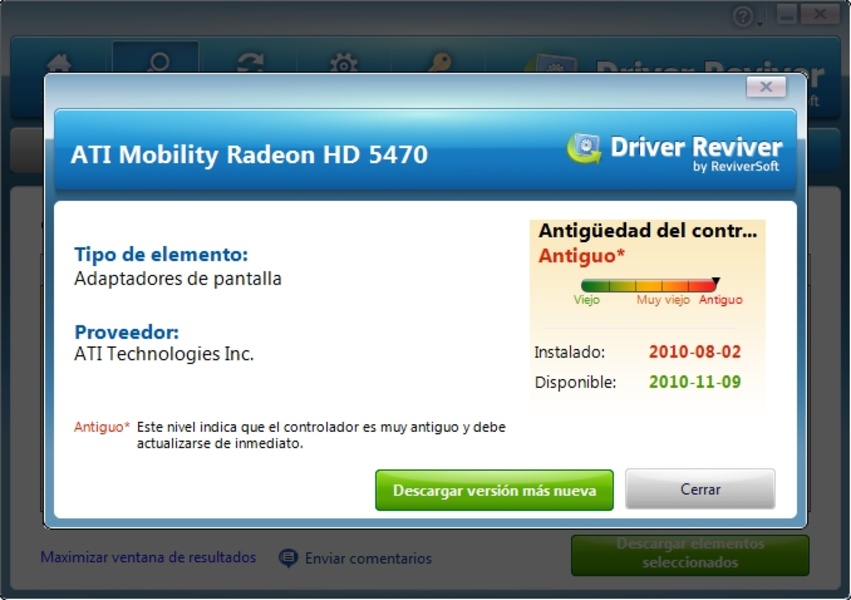Open the Settings gear icon in main window
851x600 pixels.
(x=344, y=63)
